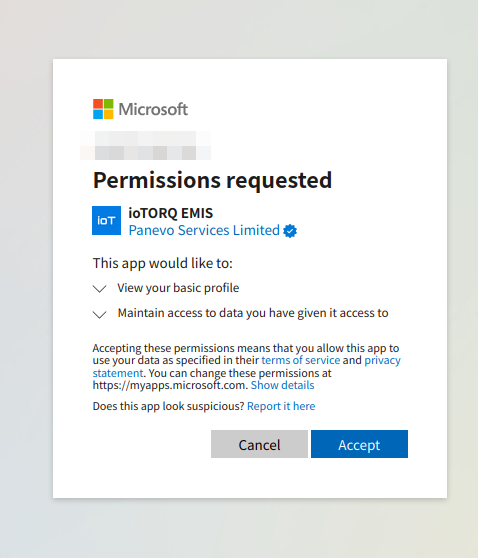
Task: Click the Accept button
Action: click(x=359, y=444)
